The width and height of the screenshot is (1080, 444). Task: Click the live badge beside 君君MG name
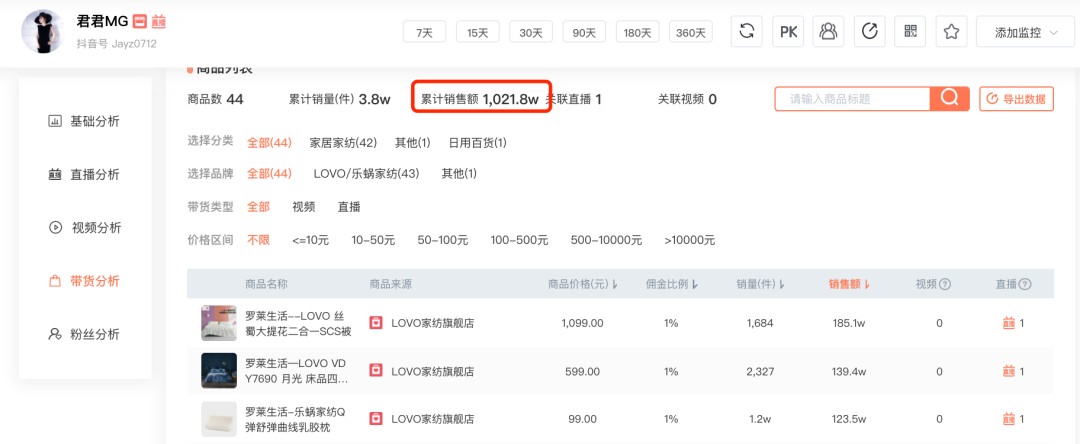tap(159, 22)
